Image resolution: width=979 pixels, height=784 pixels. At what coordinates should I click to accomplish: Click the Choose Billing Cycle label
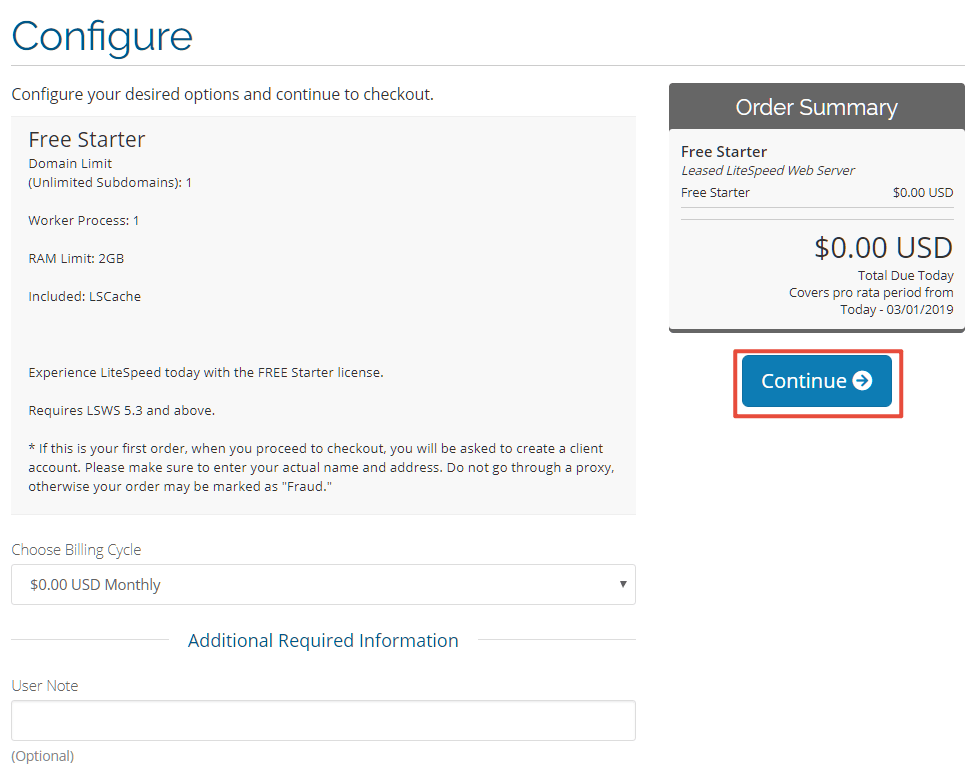(x=76, y=549)
